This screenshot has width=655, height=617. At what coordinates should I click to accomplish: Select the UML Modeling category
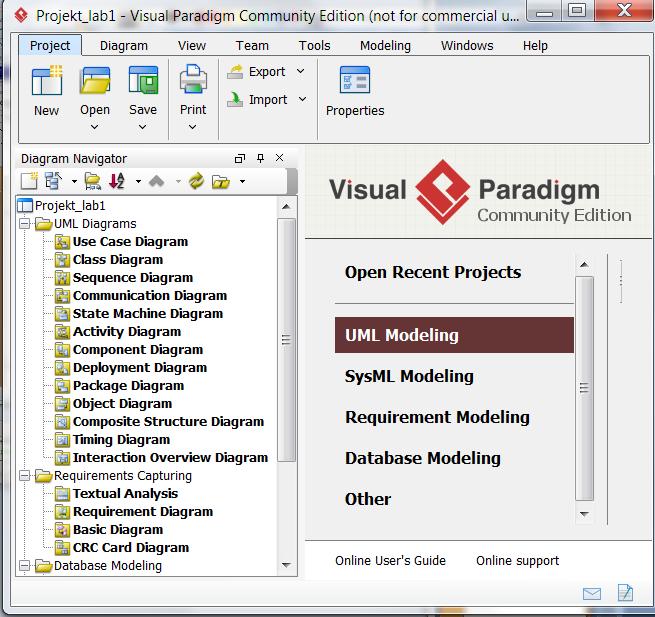click(454, 335)
